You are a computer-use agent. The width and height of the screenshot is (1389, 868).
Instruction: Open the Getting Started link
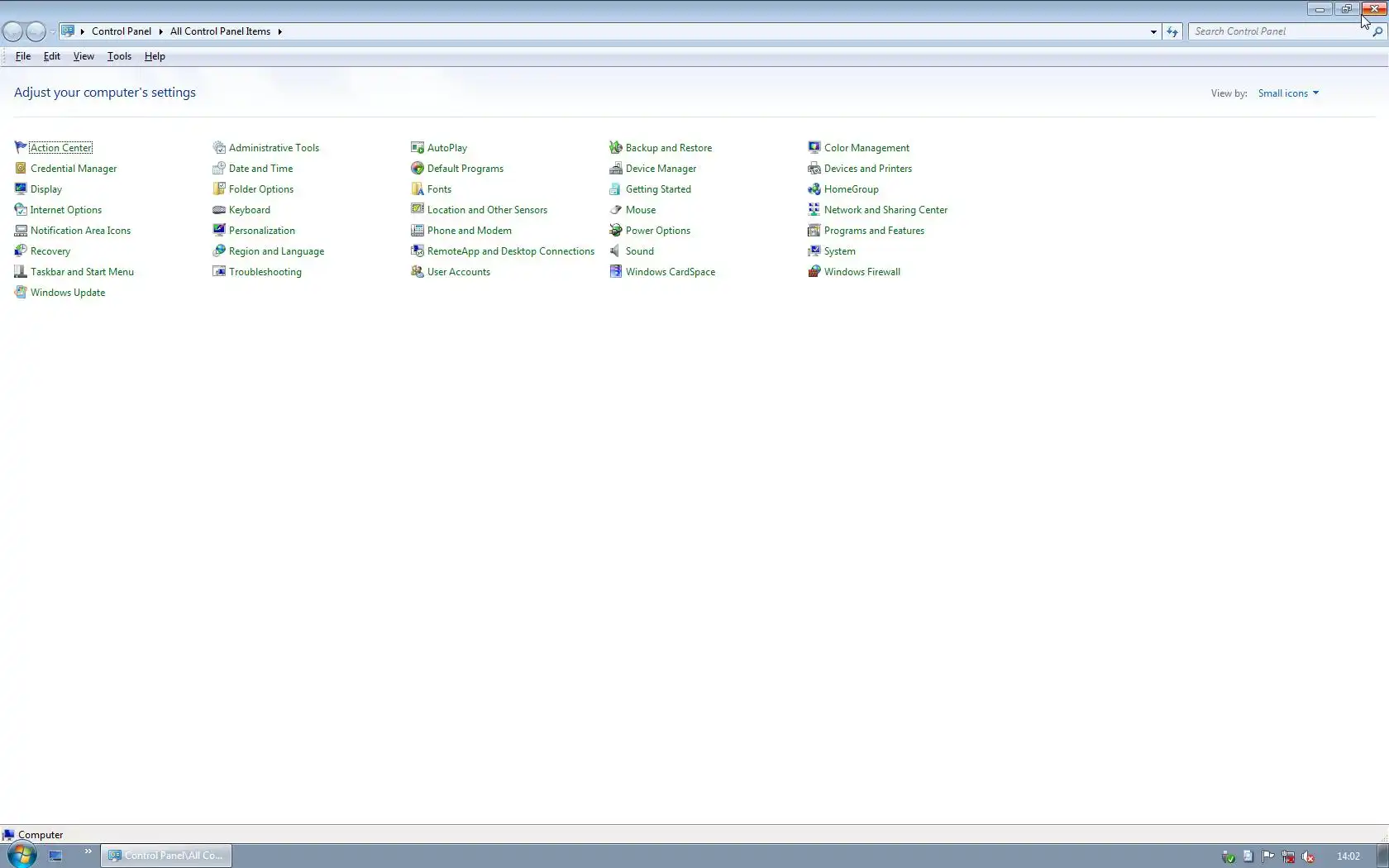pyautogui.click(x=658, y=189)
